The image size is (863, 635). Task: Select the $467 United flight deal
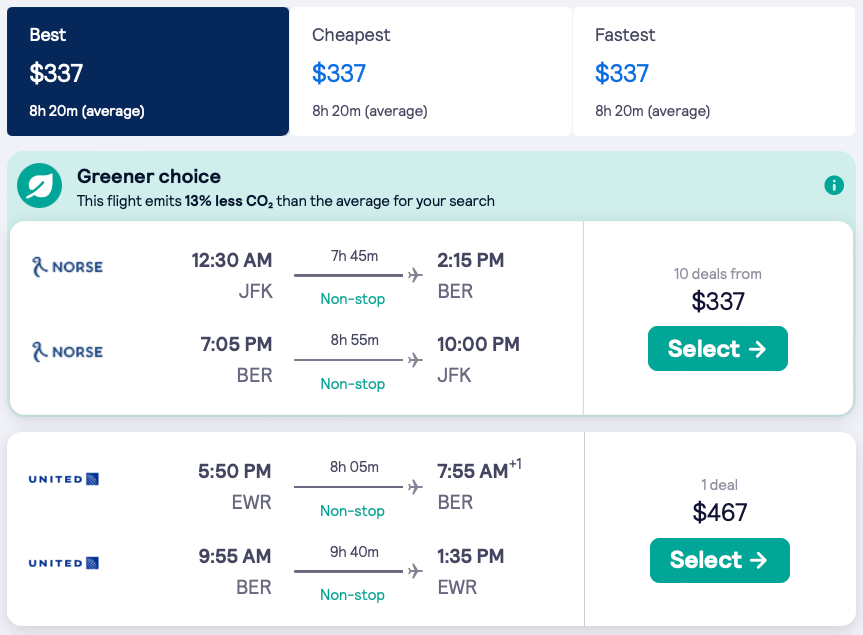[719, 560]
